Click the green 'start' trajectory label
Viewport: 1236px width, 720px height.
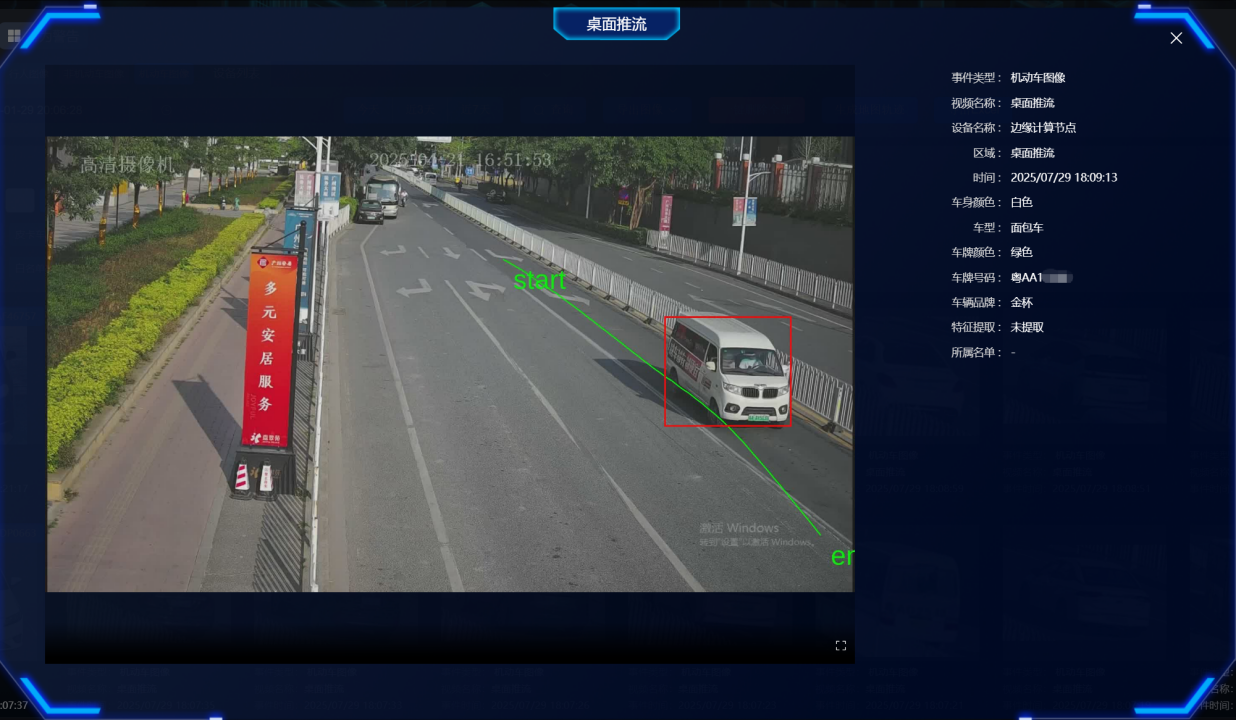(x=540, y=281)
